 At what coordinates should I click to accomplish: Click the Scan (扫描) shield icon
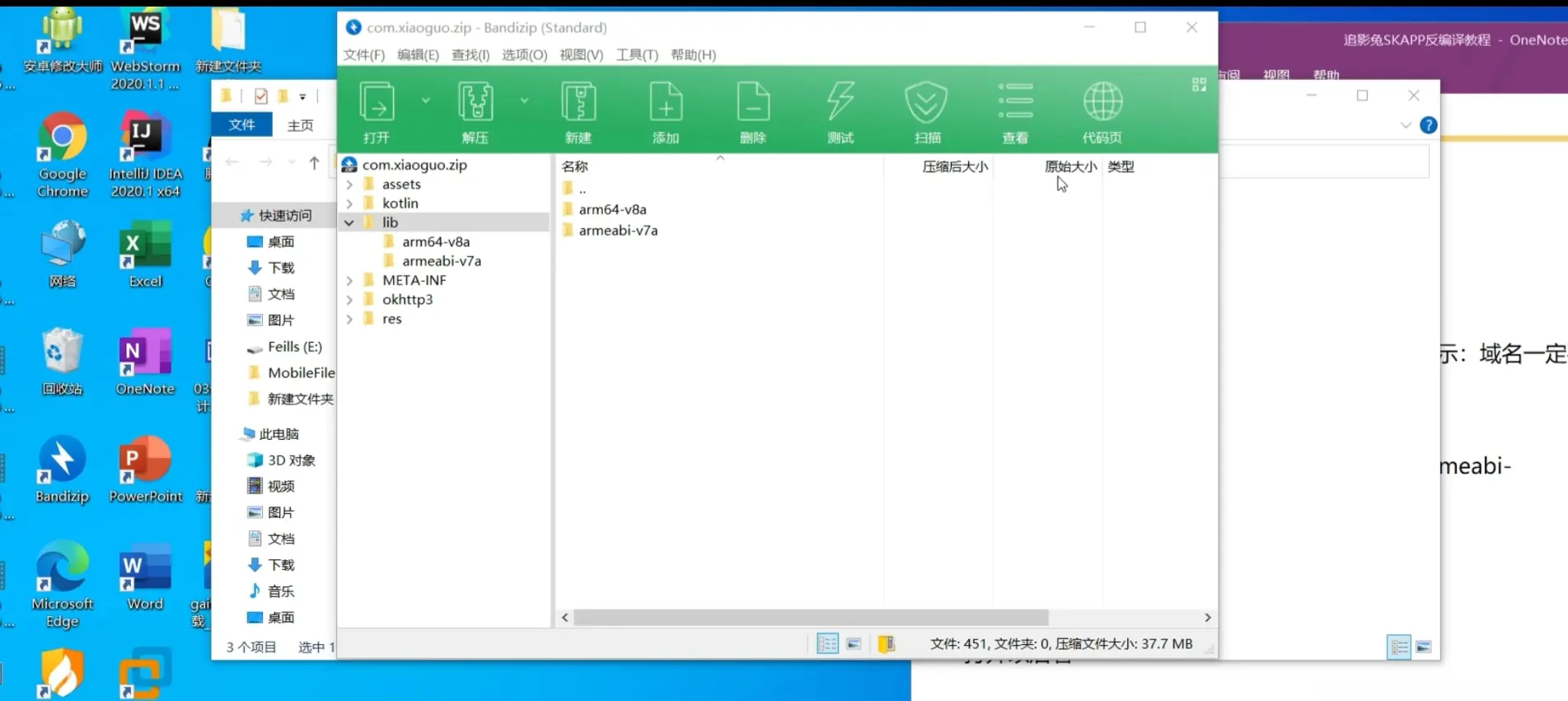[x=927, y=111]
